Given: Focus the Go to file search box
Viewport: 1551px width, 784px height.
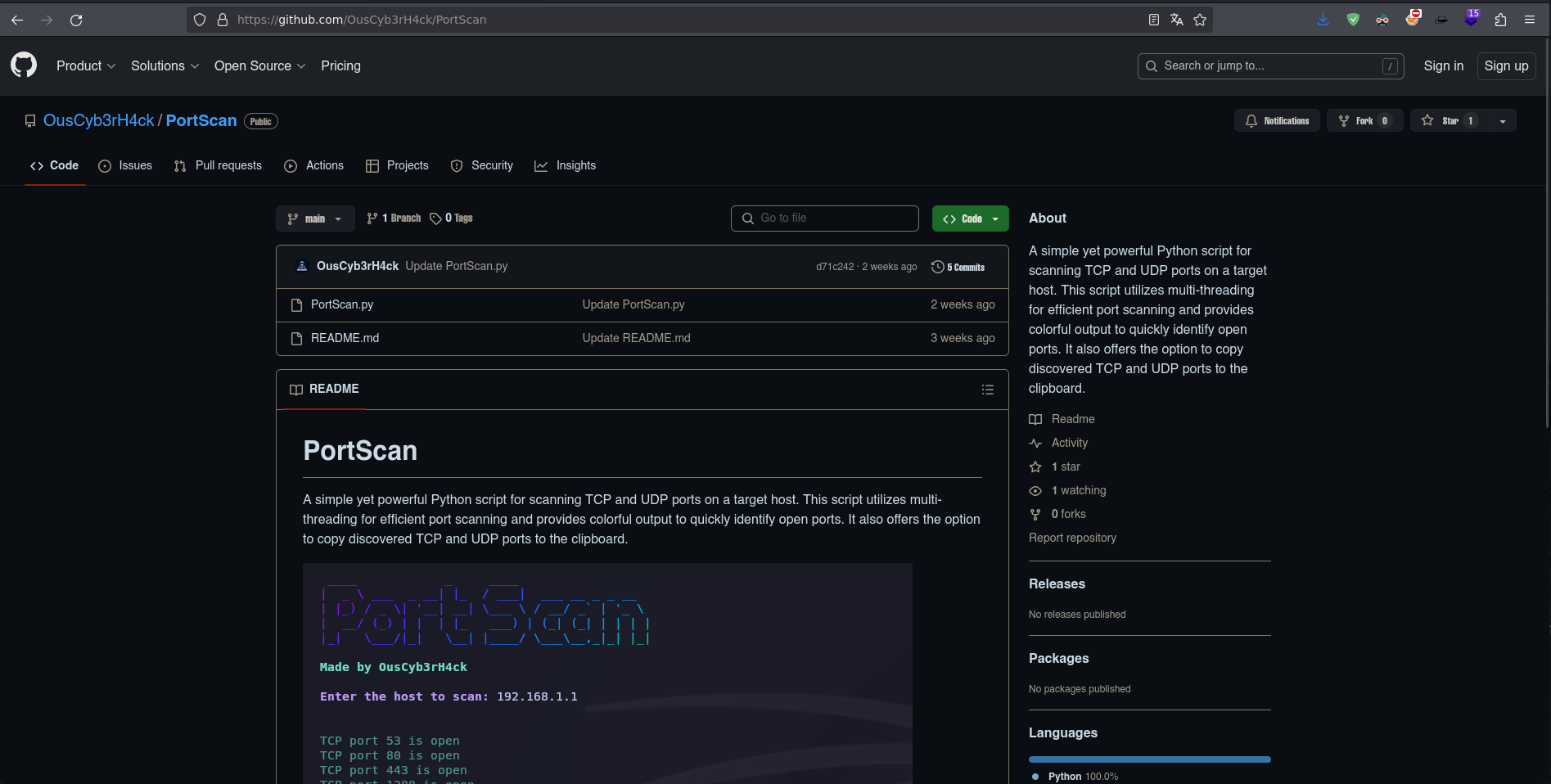Looking at the screenshot, I should point(825,219).
